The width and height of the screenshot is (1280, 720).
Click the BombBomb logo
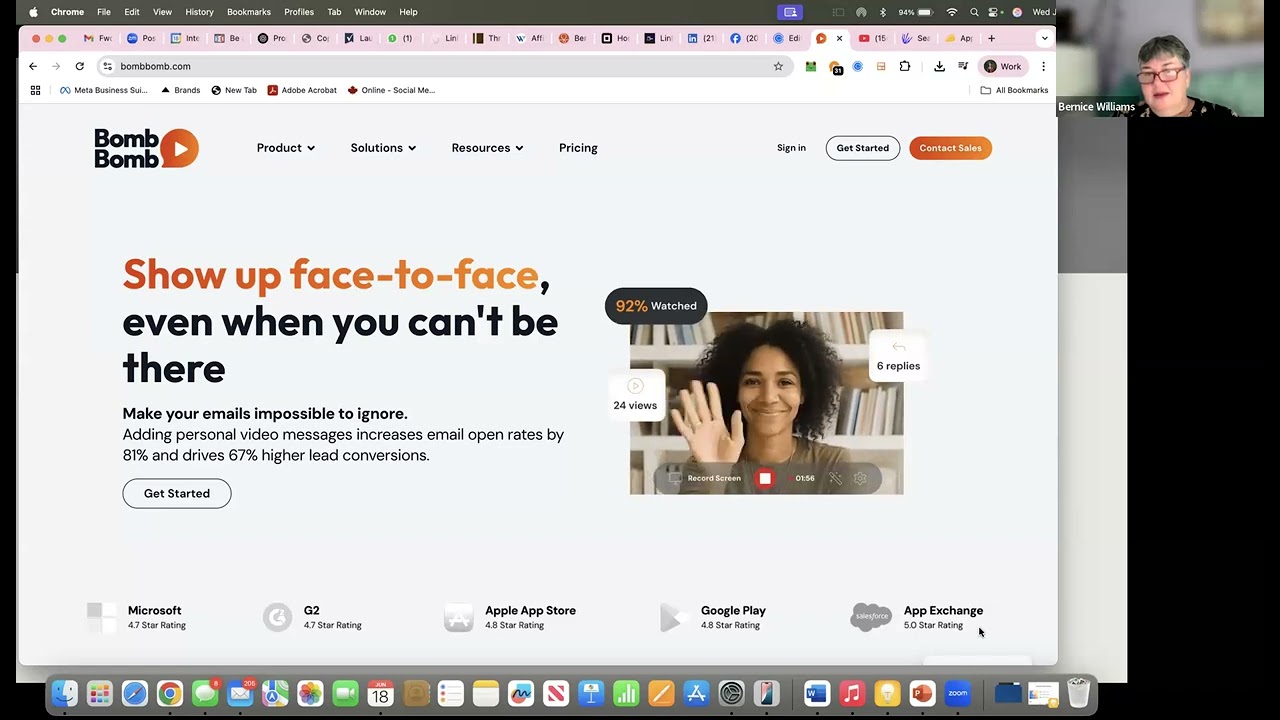(x=146, y=148)
